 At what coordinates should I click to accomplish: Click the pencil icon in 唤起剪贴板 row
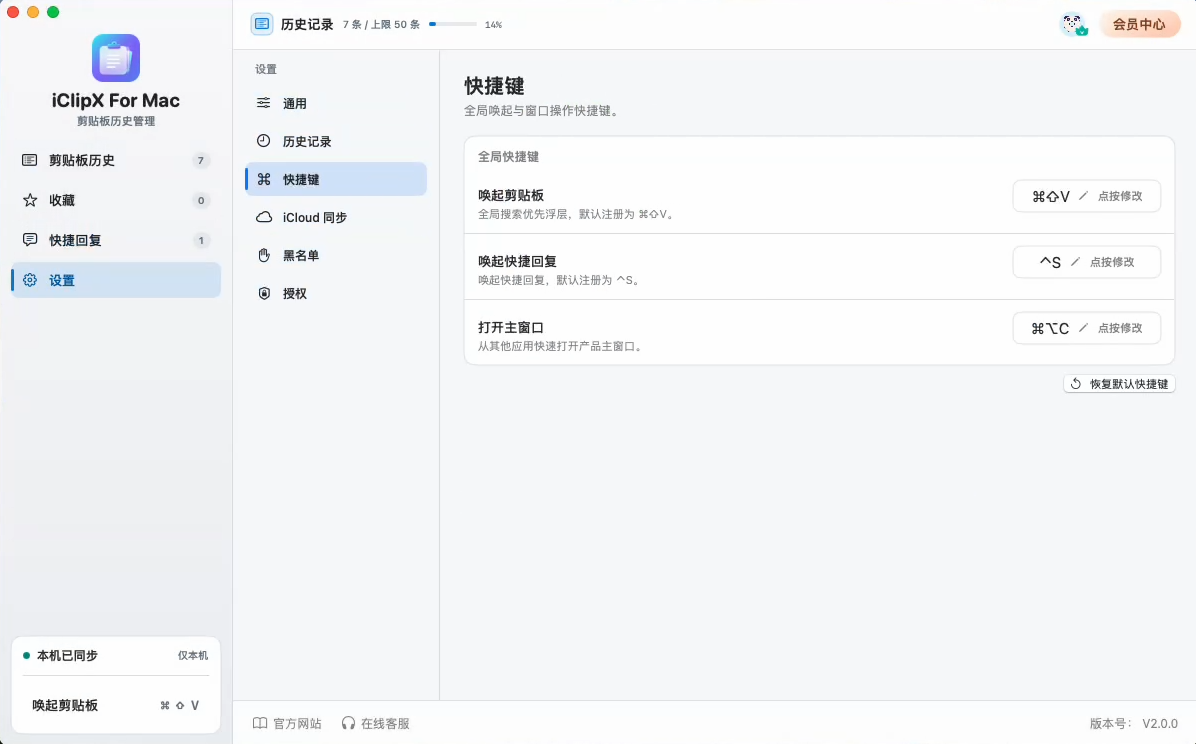(1083, 196)
